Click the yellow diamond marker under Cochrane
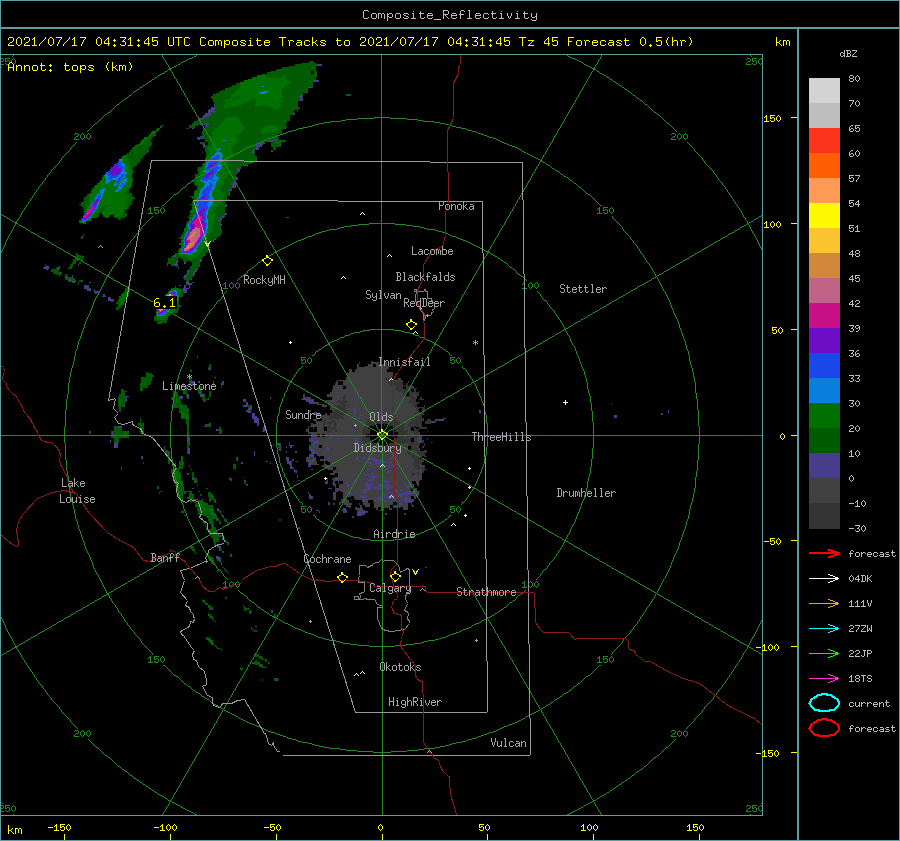Screen dimensions: 900x841 coord(342,578)
